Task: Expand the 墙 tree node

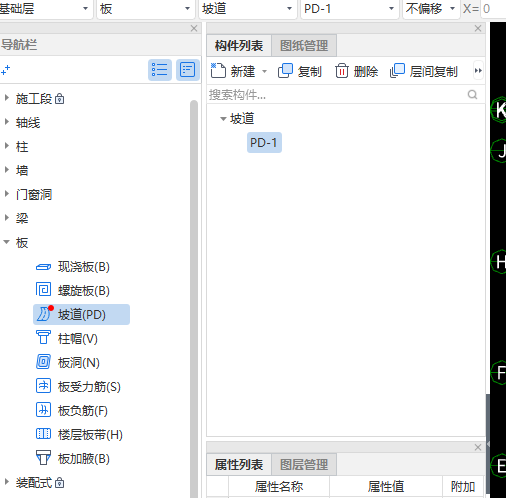Action: click(6, 170)
